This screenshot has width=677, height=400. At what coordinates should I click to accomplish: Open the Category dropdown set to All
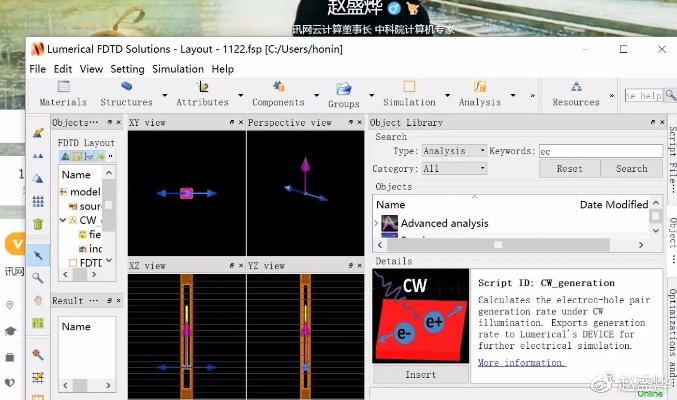click(453, 169)
